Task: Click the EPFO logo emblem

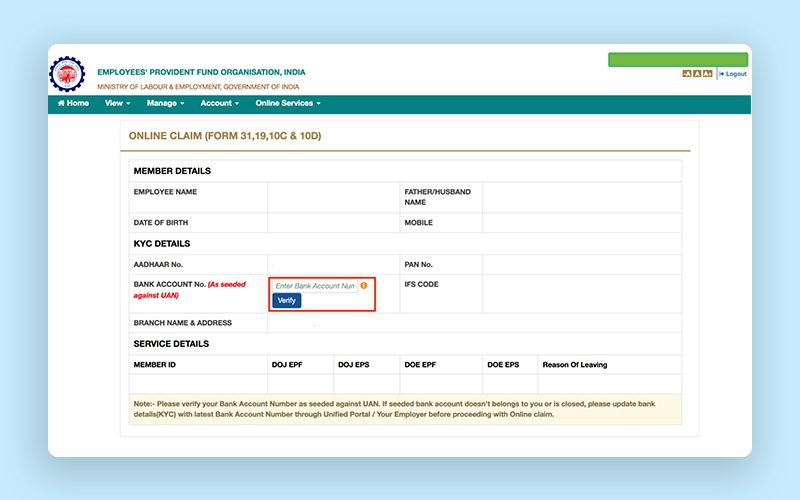Action: 68,74
